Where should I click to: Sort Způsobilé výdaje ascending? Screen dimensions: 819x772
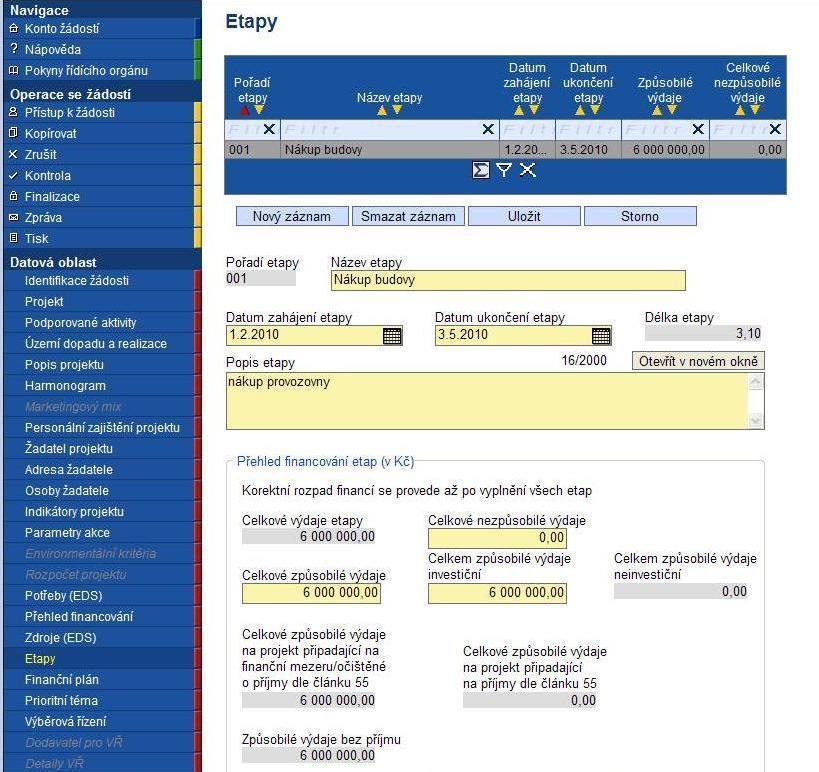pos(657,110)
